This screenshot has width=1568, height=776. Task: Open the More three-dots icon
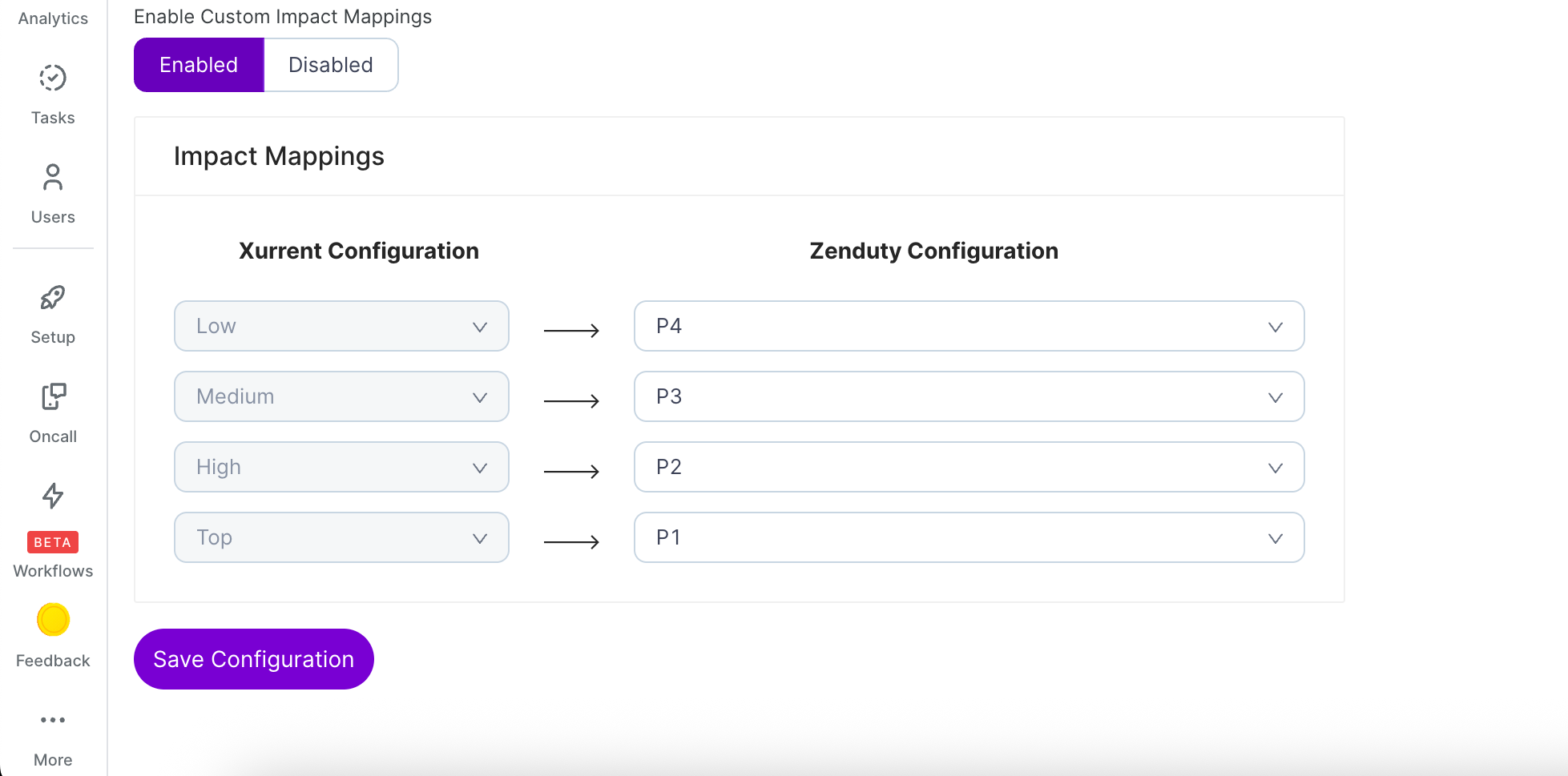click(x=53, y=720)
